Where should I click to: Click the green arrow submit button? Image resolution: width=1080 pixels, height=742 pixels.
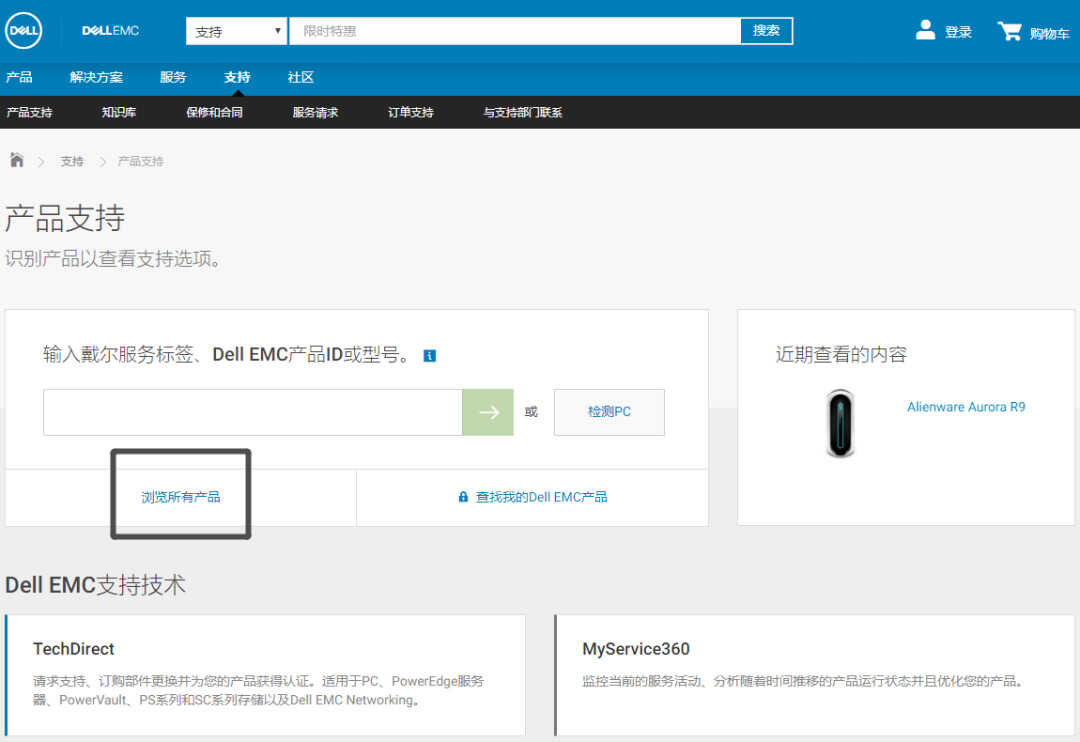point(488,412)
